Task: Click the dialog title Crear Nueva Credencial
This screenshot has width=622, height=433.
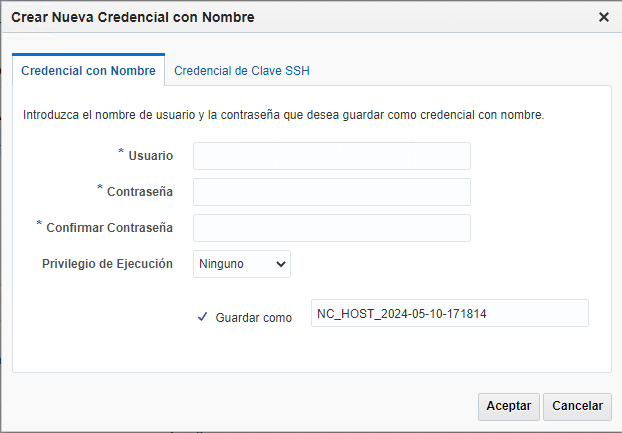Action: point(132,17)
